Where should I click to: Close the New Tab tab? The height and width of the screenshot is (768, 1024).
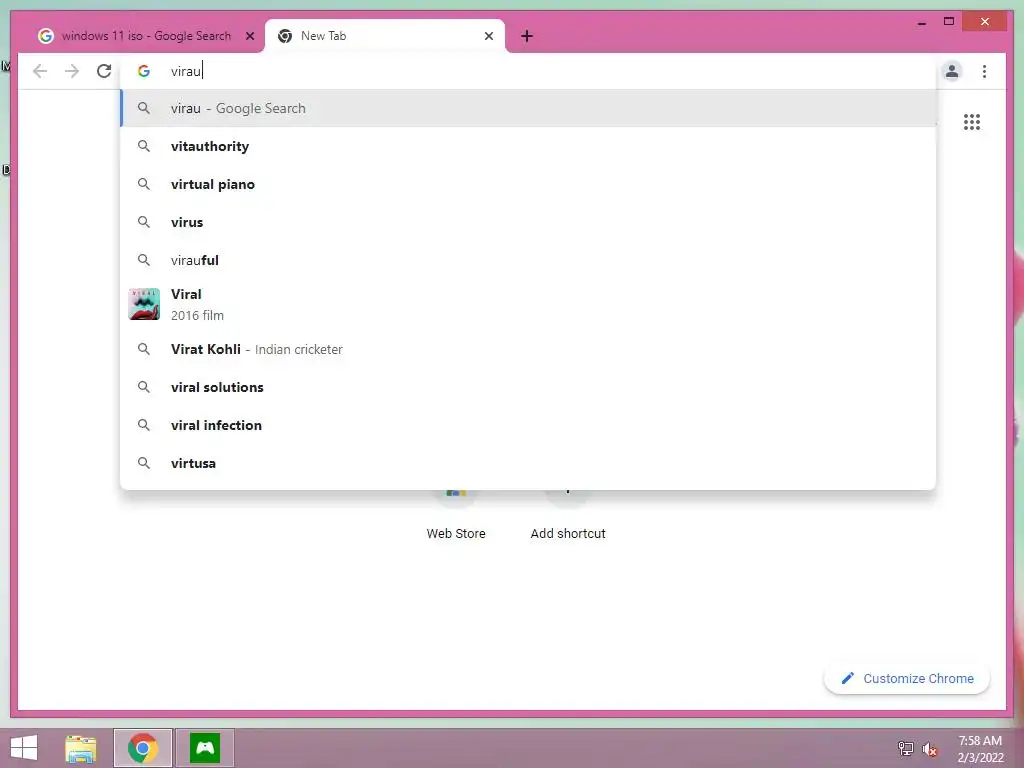pos(488,36)
